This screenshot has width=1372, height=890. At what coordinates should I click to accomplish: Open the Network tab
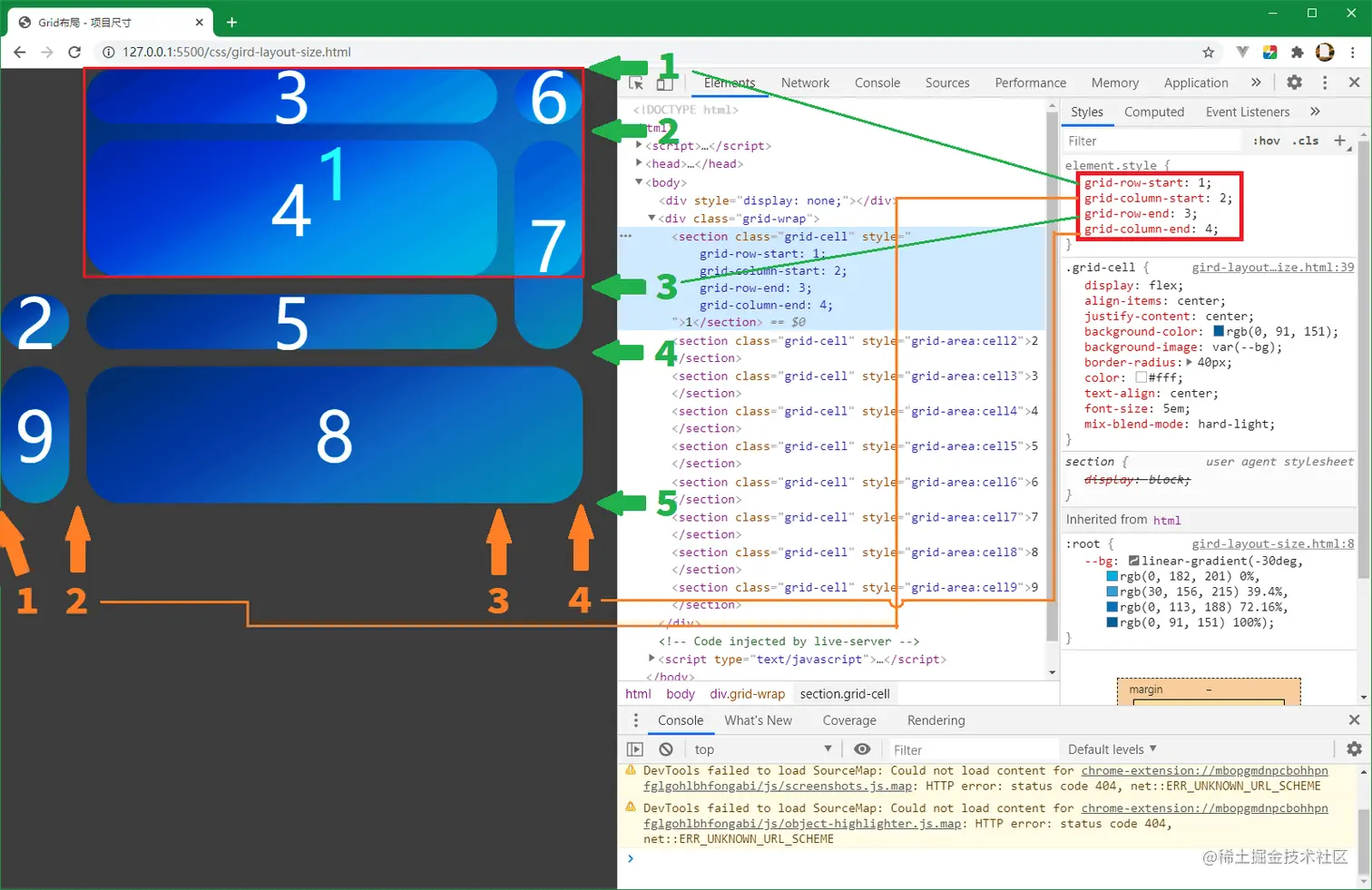[x=806, y=83]
